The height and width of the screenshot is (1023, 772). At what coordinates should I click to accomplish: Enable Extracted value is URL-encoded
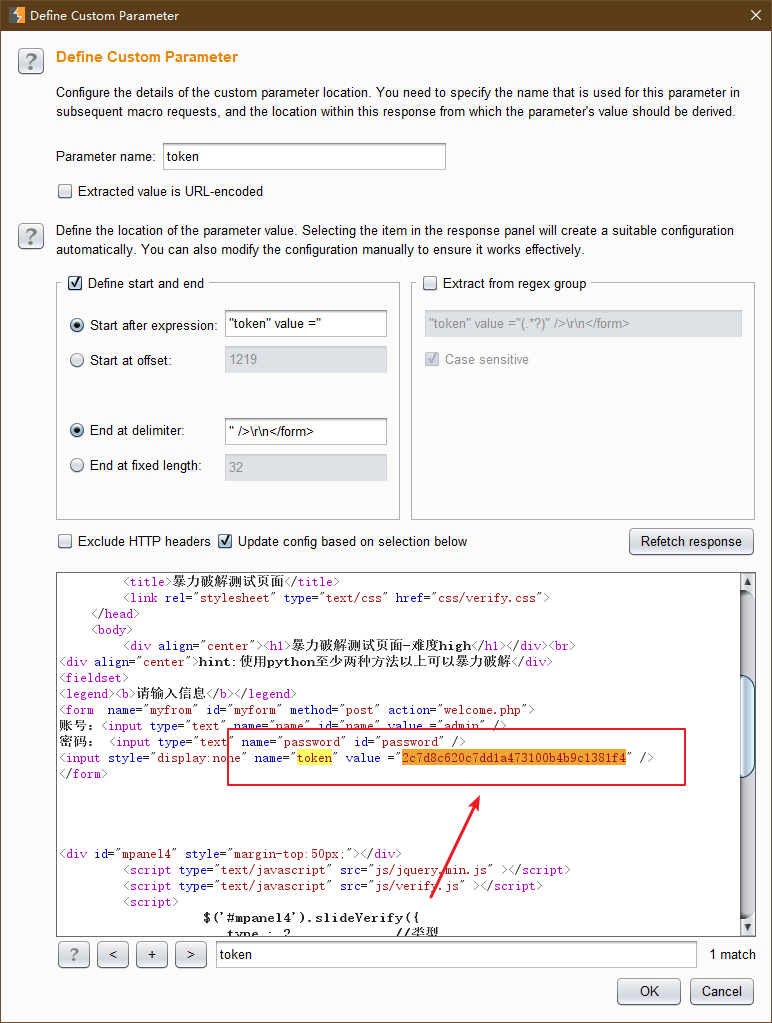(x=66, y=191)
